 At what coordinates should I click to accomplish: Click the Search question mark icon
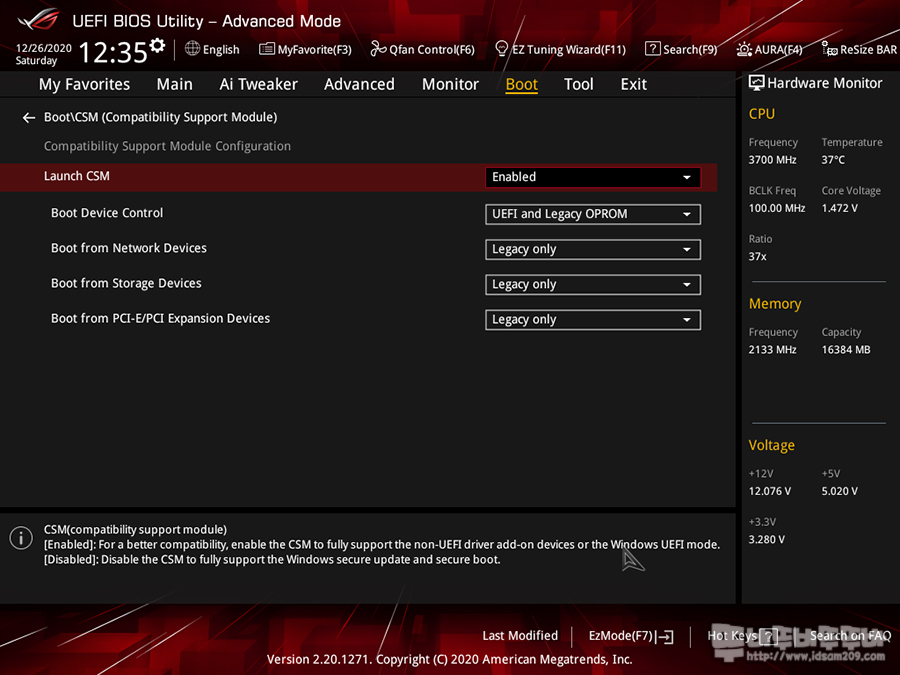[x=652, y=49]
